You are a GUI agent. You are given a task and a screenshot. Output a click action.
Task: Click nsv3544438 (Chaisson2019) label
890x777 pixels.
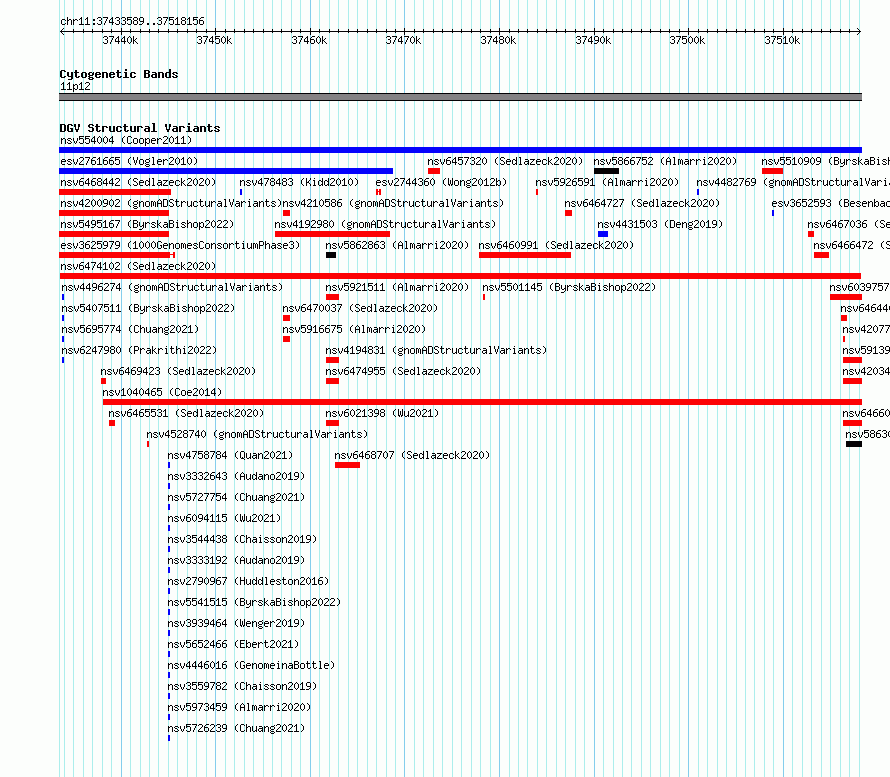click(x=242, y=539)
